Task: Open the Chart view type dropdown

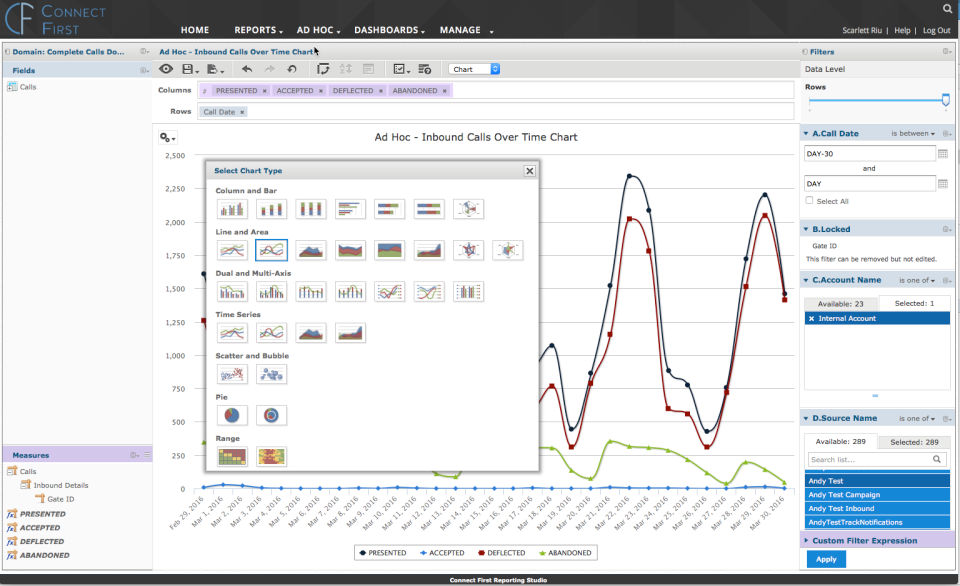Action: tap(475, 69)
